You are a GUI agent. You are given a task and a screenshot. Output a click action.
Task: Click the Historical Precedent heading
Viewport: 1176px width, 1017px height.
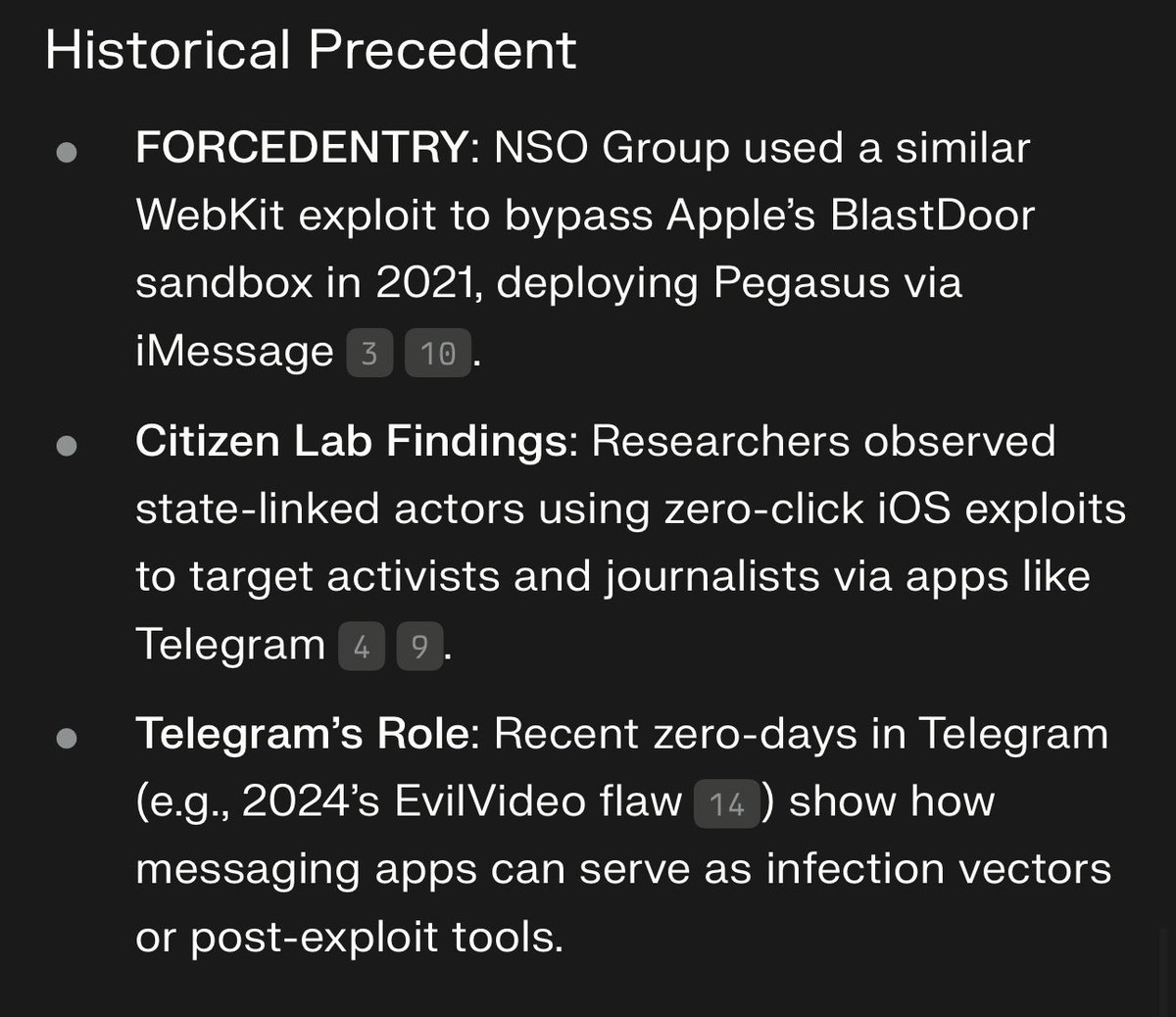pos(311,50)
